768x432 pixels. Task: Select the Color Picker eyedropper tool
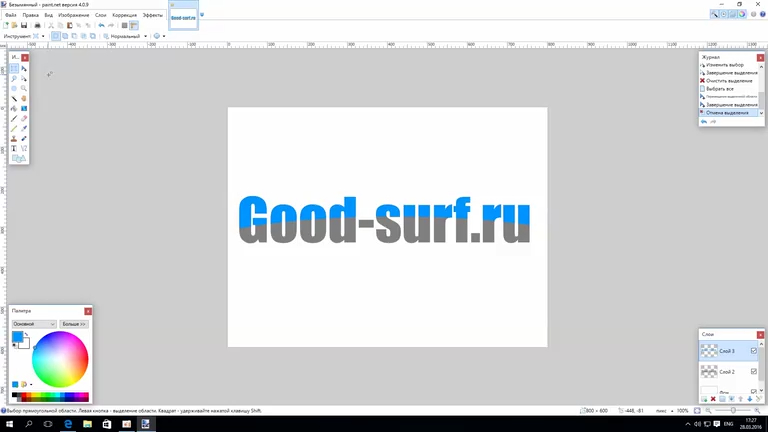tap(24, 128)
